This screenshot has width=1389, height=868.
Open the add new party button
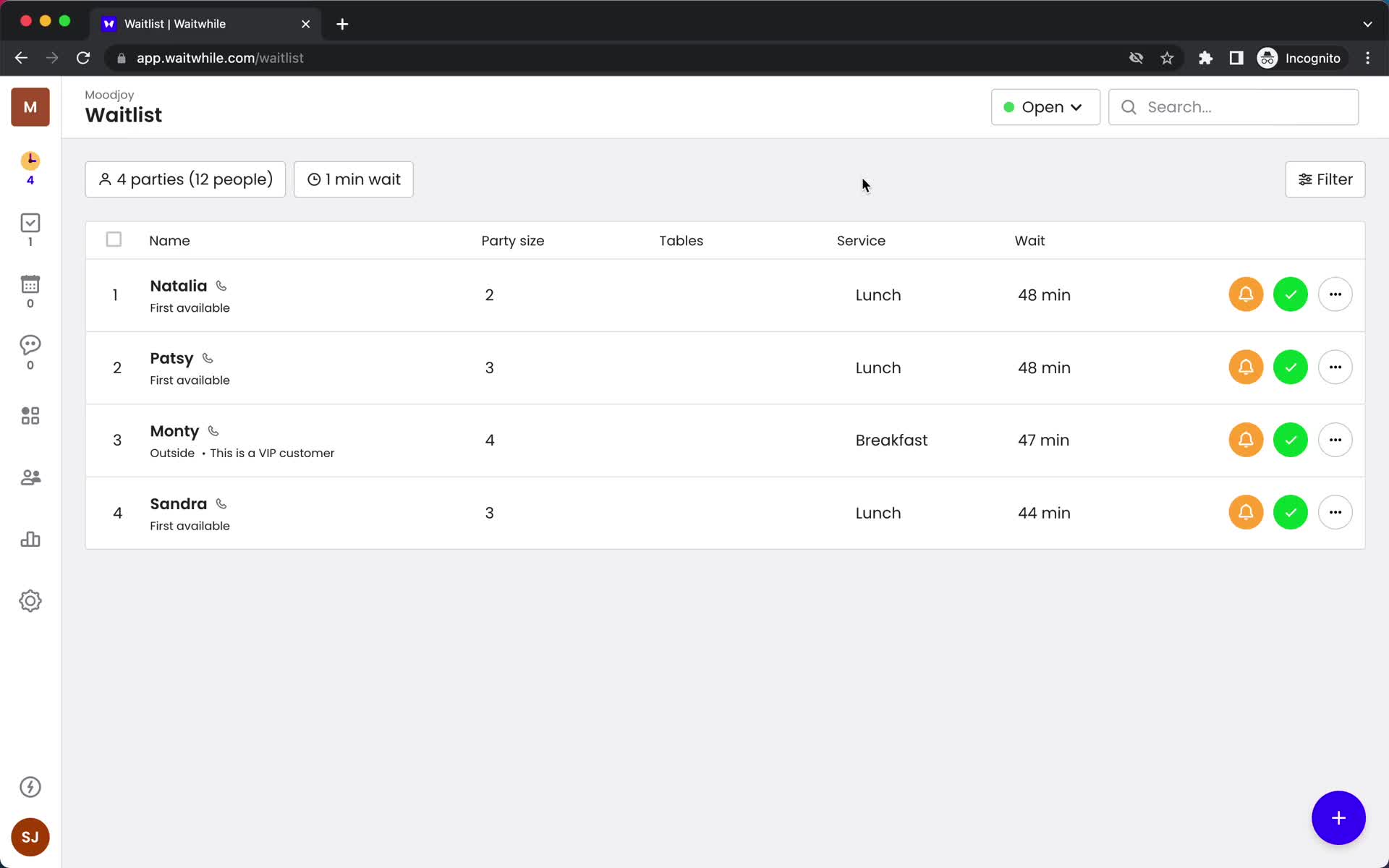(x=1339, y=818)
